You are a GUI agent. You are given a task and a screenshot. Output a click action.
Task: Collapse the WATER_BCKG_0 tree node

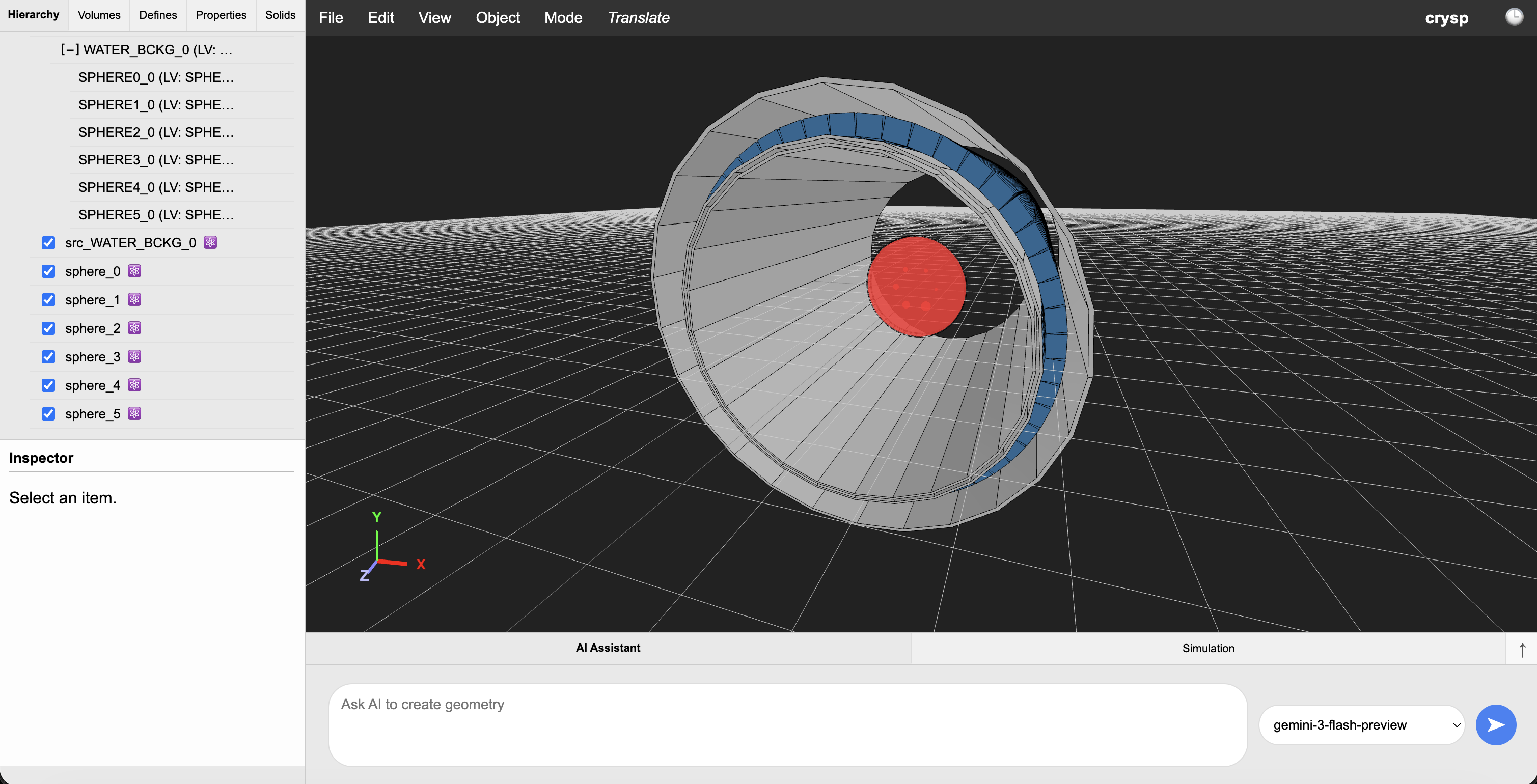tap(69, 50)
